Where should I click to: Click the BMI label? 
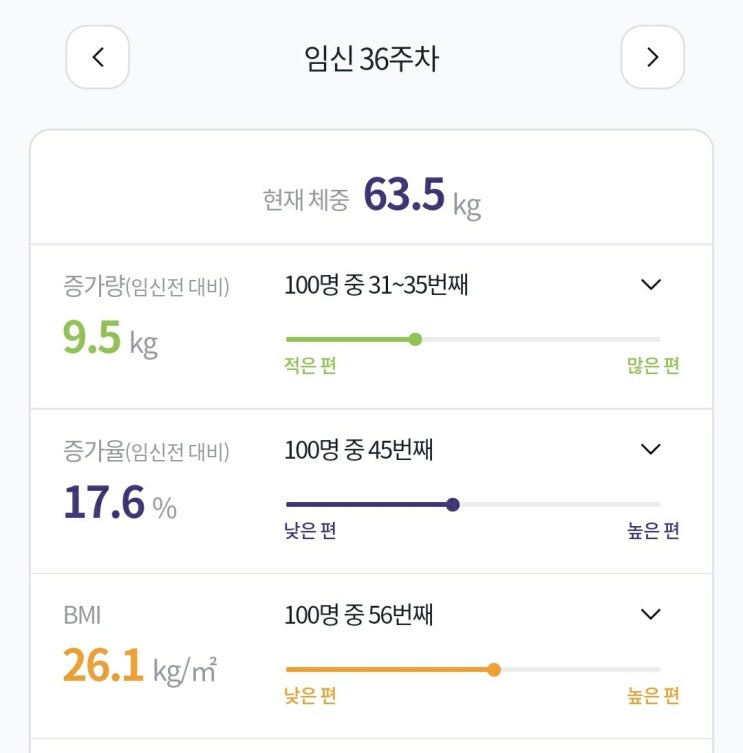point(82,615)
